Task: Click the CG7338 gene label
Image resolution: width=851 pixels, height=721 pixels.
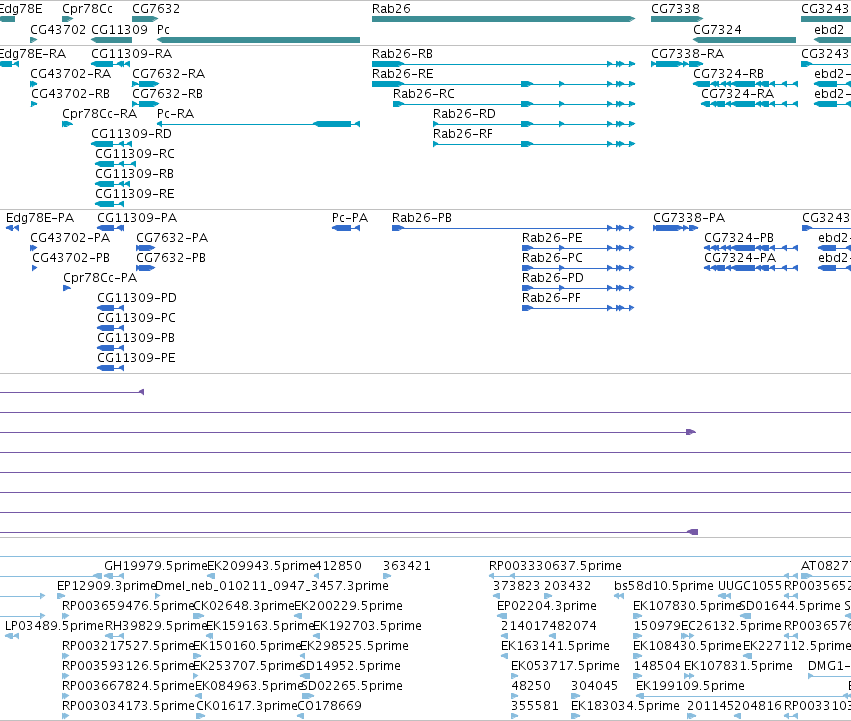Action: coord(675,9)
